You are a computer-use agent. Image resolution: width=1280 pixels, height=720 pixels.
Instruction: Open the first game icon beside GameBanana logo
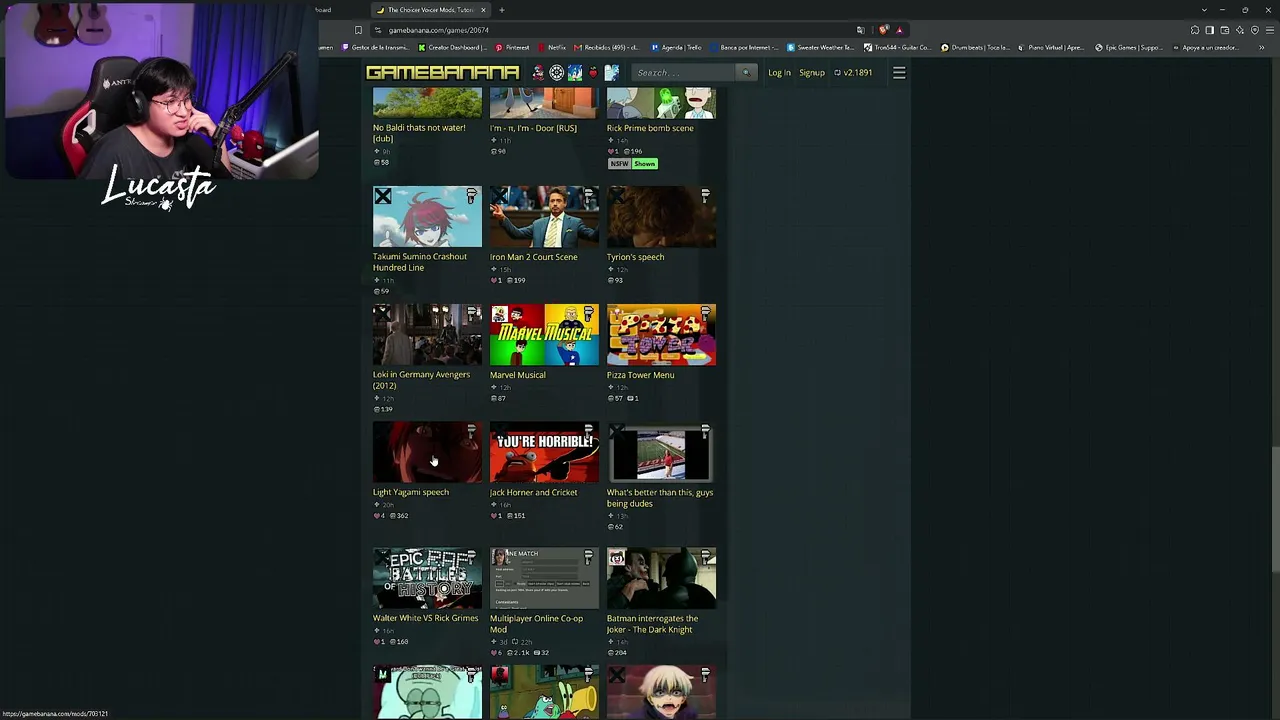click(x=538, y=73)
